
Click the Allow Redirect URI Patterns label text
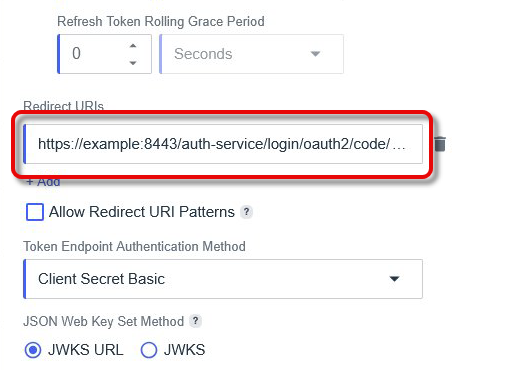(142, 212)
